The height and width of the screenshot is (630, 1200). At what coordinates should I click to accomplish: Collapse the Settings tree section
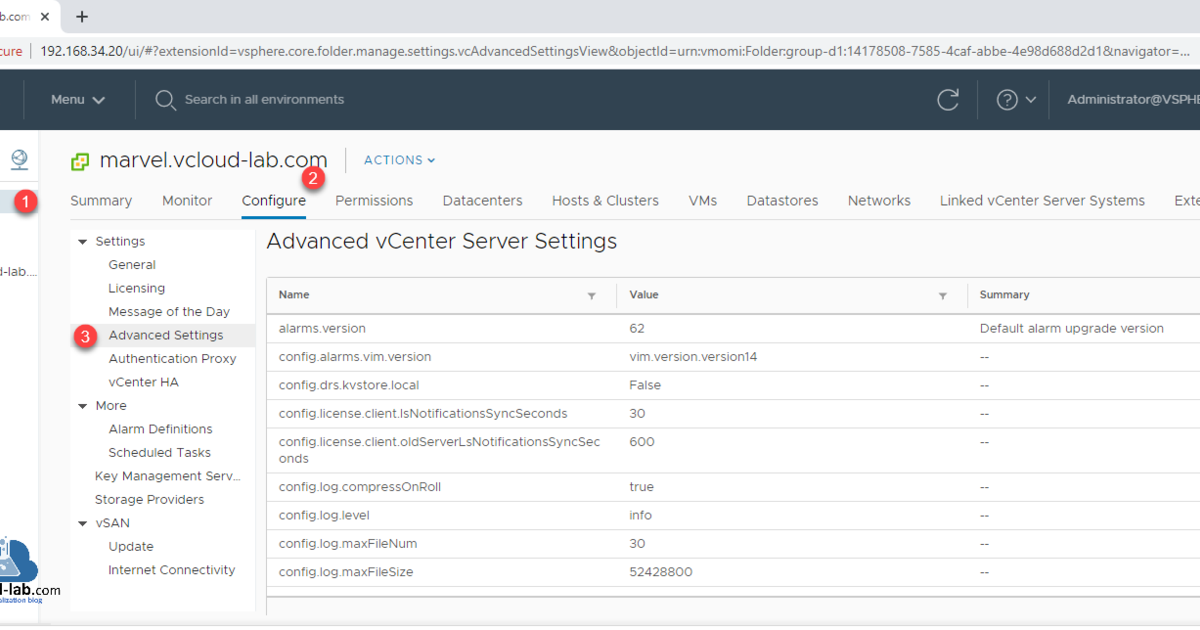pyautogui.click(x=83, y=242)
